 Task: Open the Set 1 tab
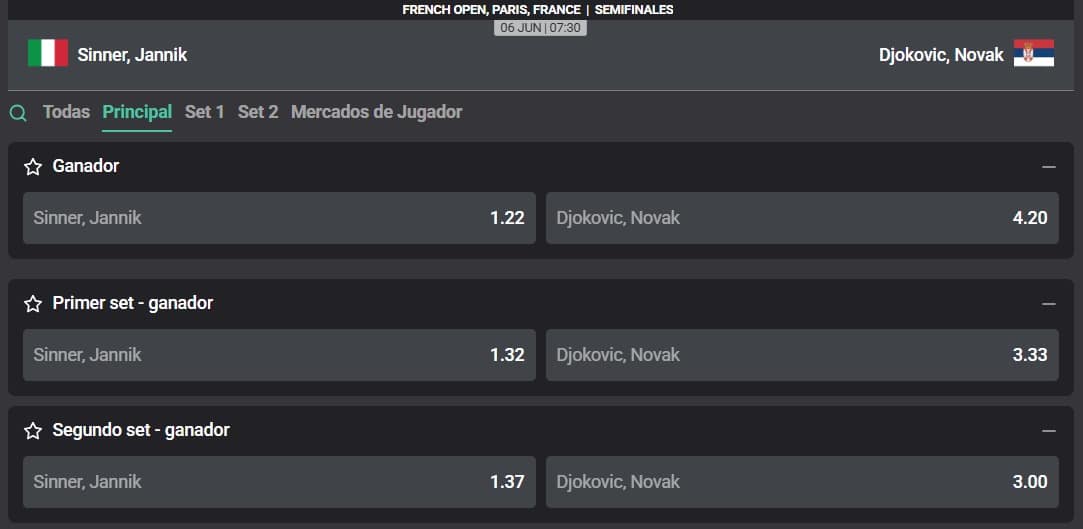click(x=205, y=112)
